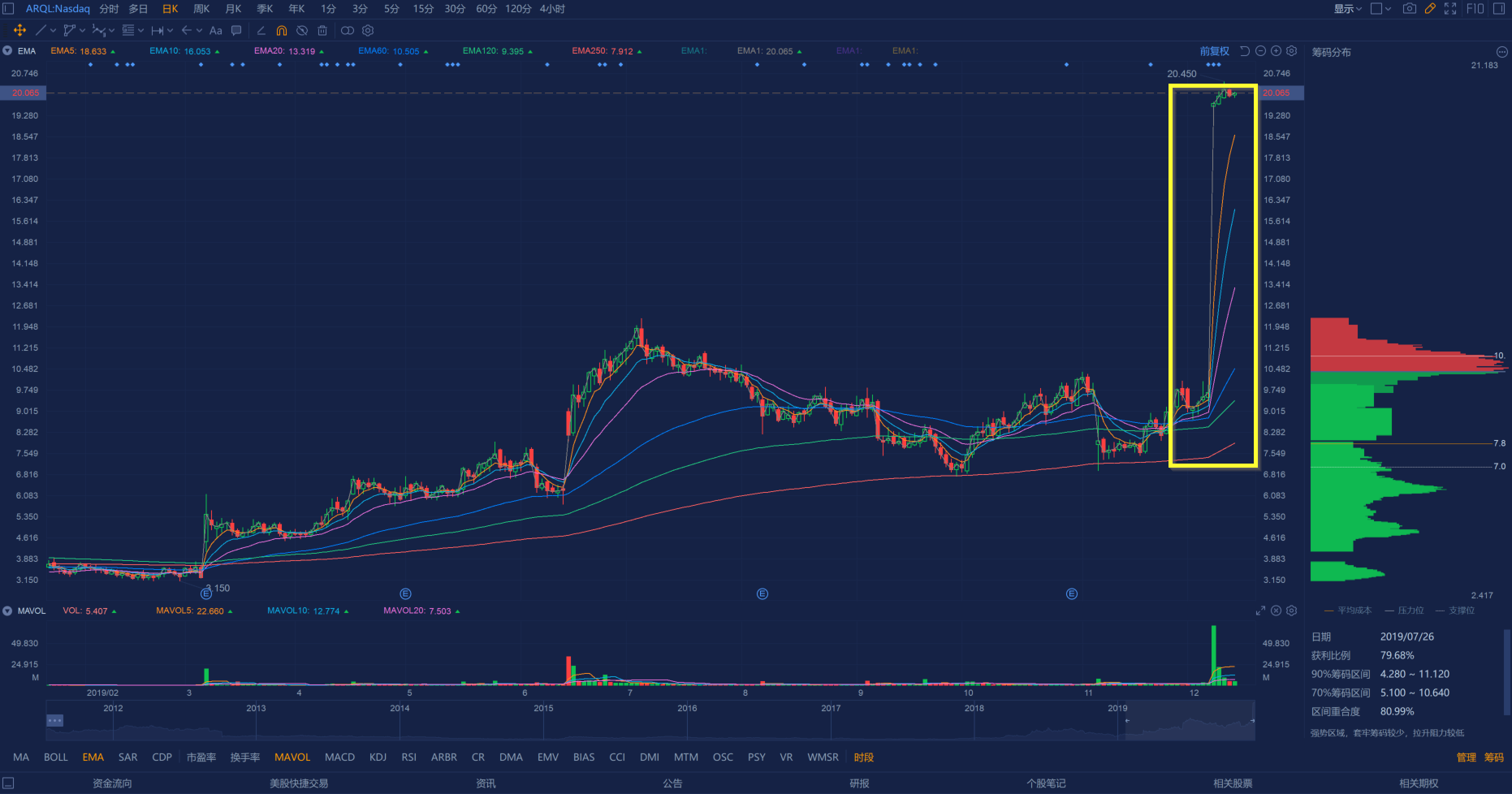
Task: Open MAVOL sub-chart settings gear
Action: [1291, 611]
